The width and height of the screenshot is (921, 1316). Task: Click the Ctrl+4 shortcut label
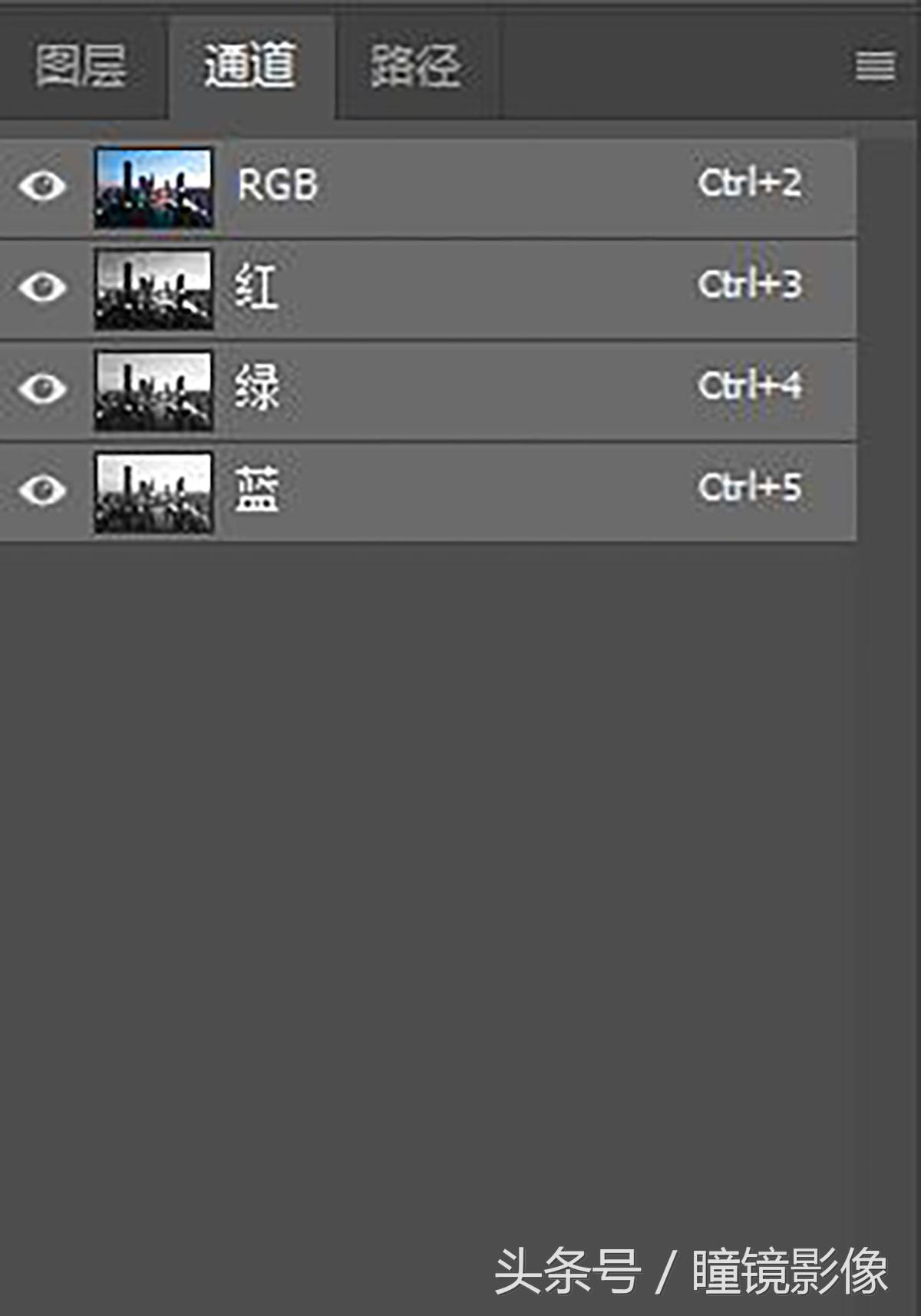click(750, 386)
